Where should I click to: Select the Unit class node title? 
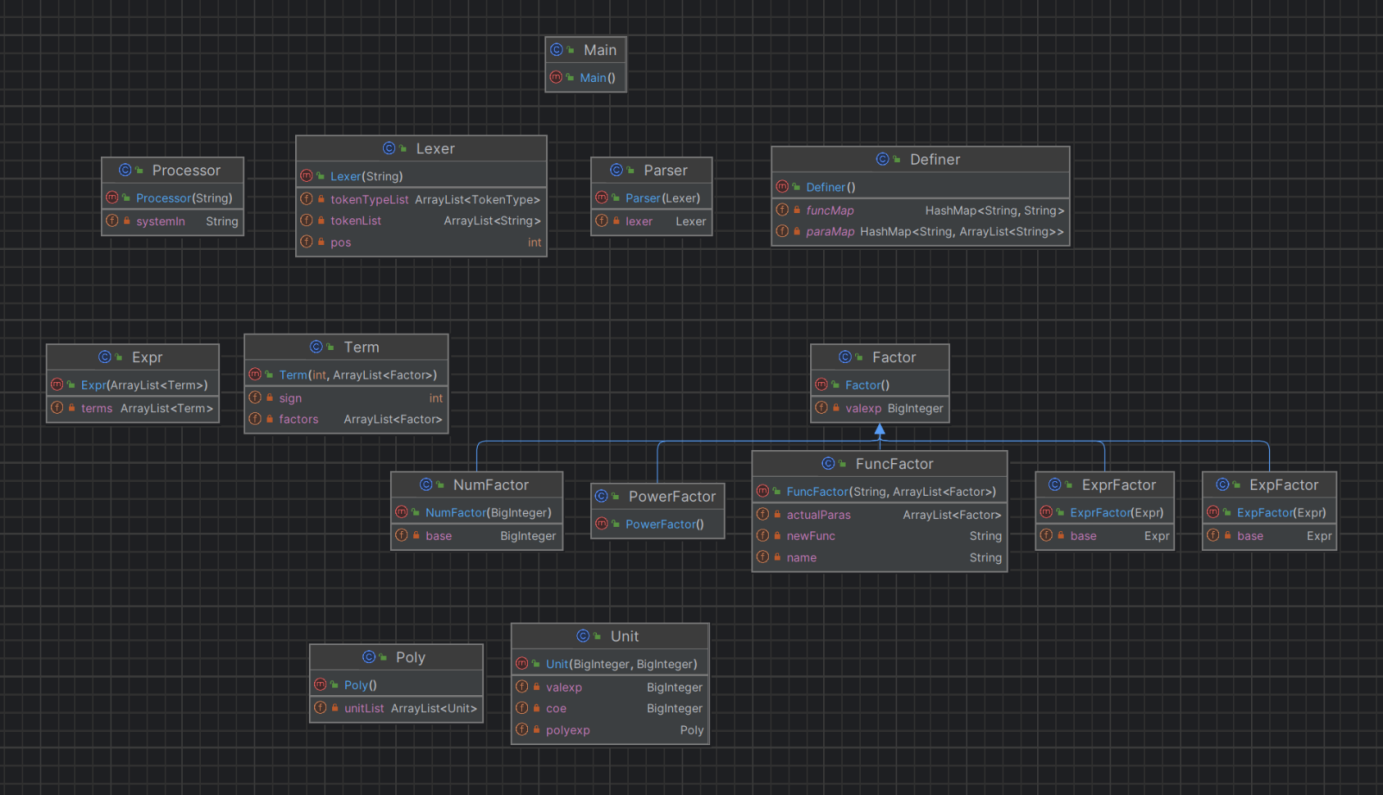point(624,637)
